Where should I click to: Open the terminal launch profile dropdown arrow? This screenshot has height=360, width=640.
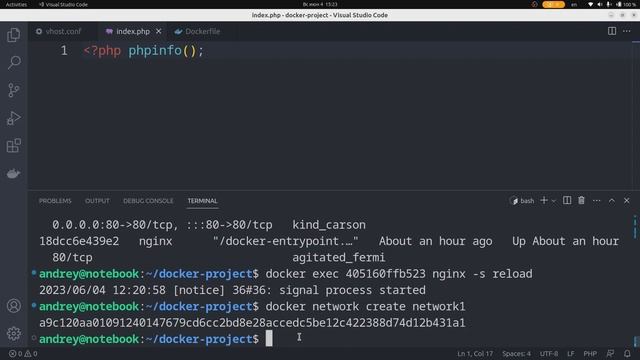tap(553, 201)
